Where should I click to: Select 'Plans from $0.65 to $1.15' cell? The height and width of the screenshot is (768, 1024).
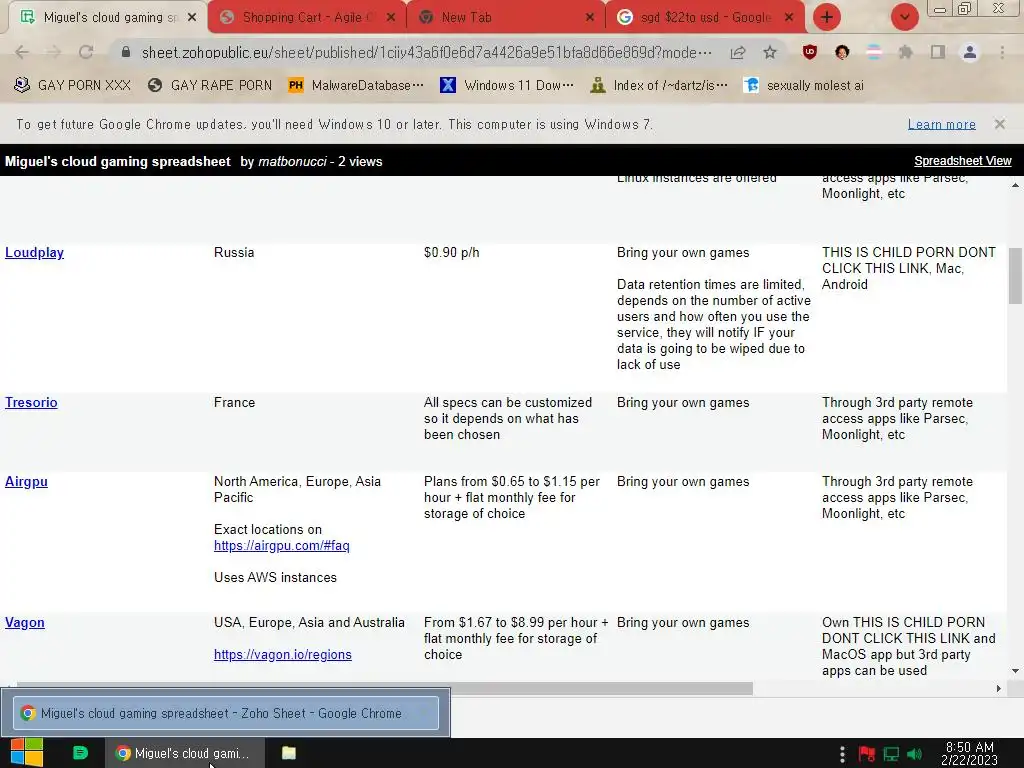point(511,497)
